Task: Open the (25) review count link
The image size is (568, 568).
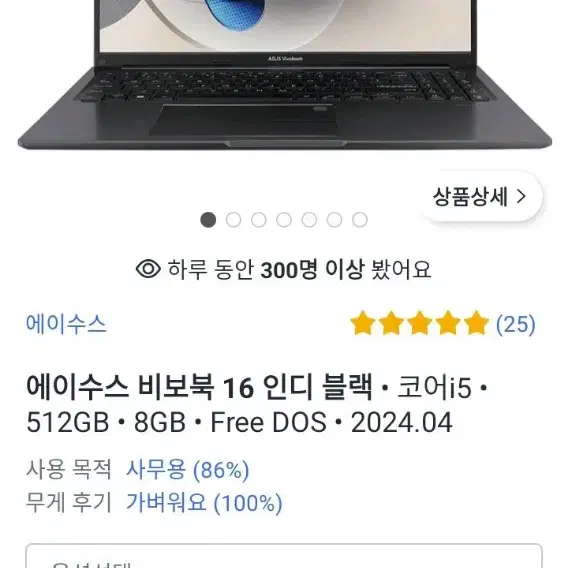Action: pyautogui.click(x=515, y=324)
